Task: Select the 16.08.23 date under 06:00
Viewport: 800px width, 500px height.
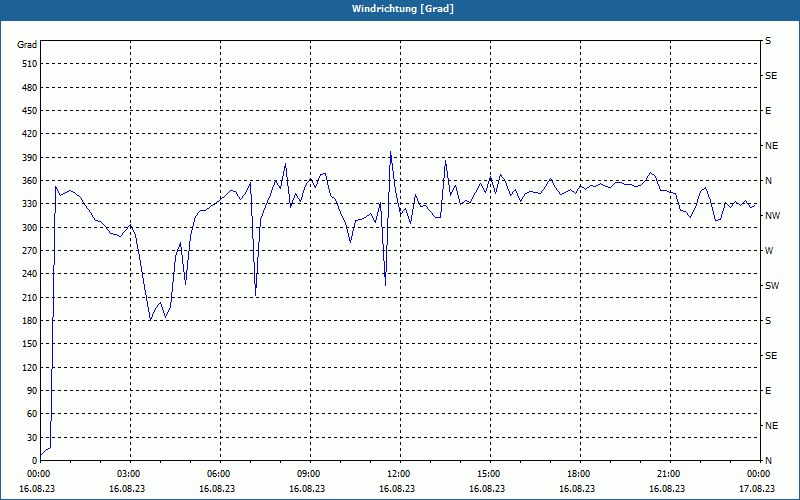Action: coord(217,489)
